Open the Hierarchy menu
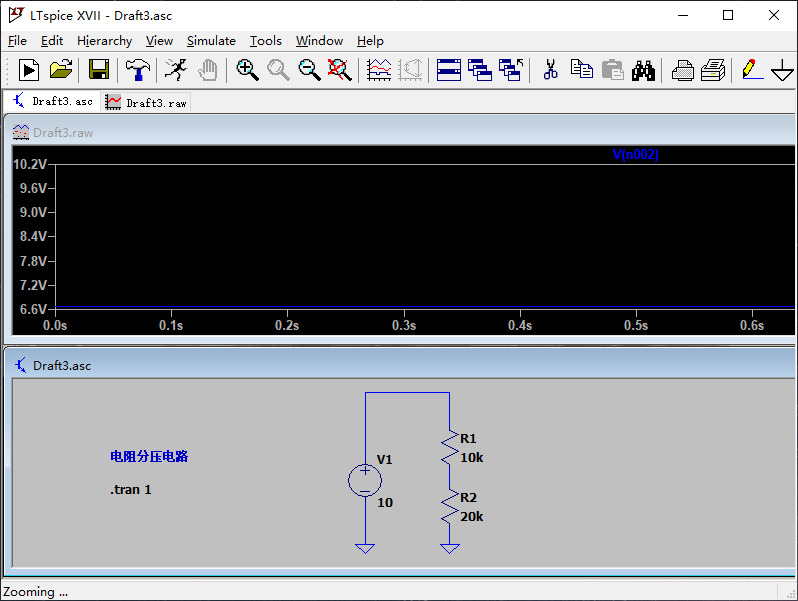The image size is (798, 601). pyautogui.click(x=104, y=41)
